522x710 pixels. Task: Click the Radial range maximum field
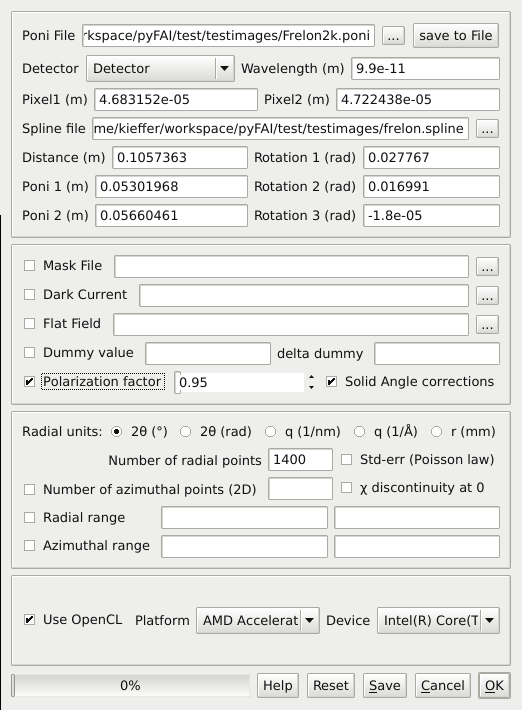tap(417, 518)
